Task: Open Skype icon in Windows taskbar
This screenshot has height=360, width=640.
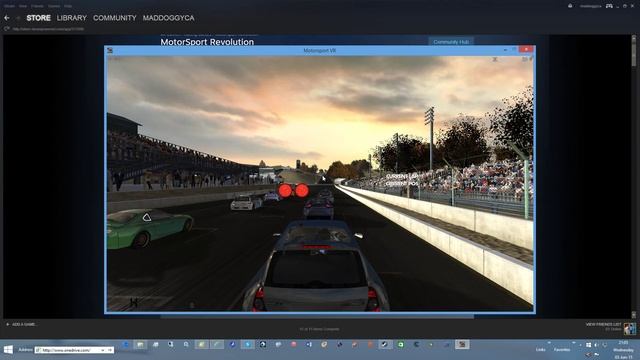Action: (247, 344)
